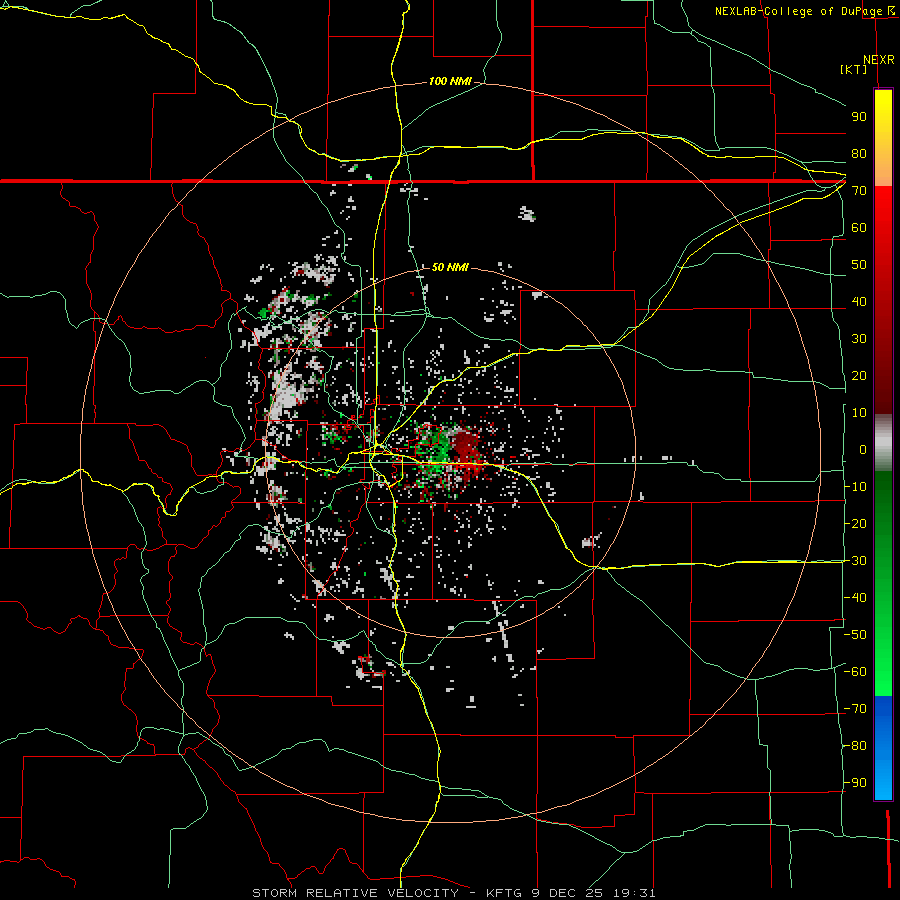Click the negative 20 scale value

(855, 523)
